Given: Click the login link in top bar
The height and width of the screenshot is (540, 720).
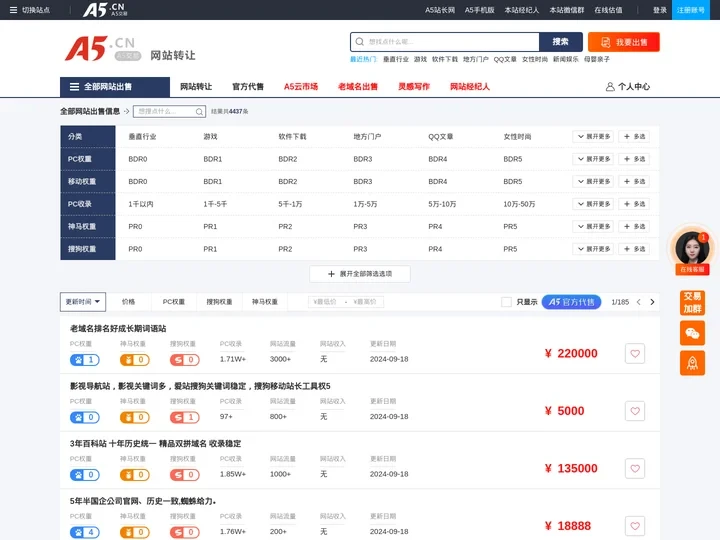Looking at the screenshot, I should coord(659,10).
